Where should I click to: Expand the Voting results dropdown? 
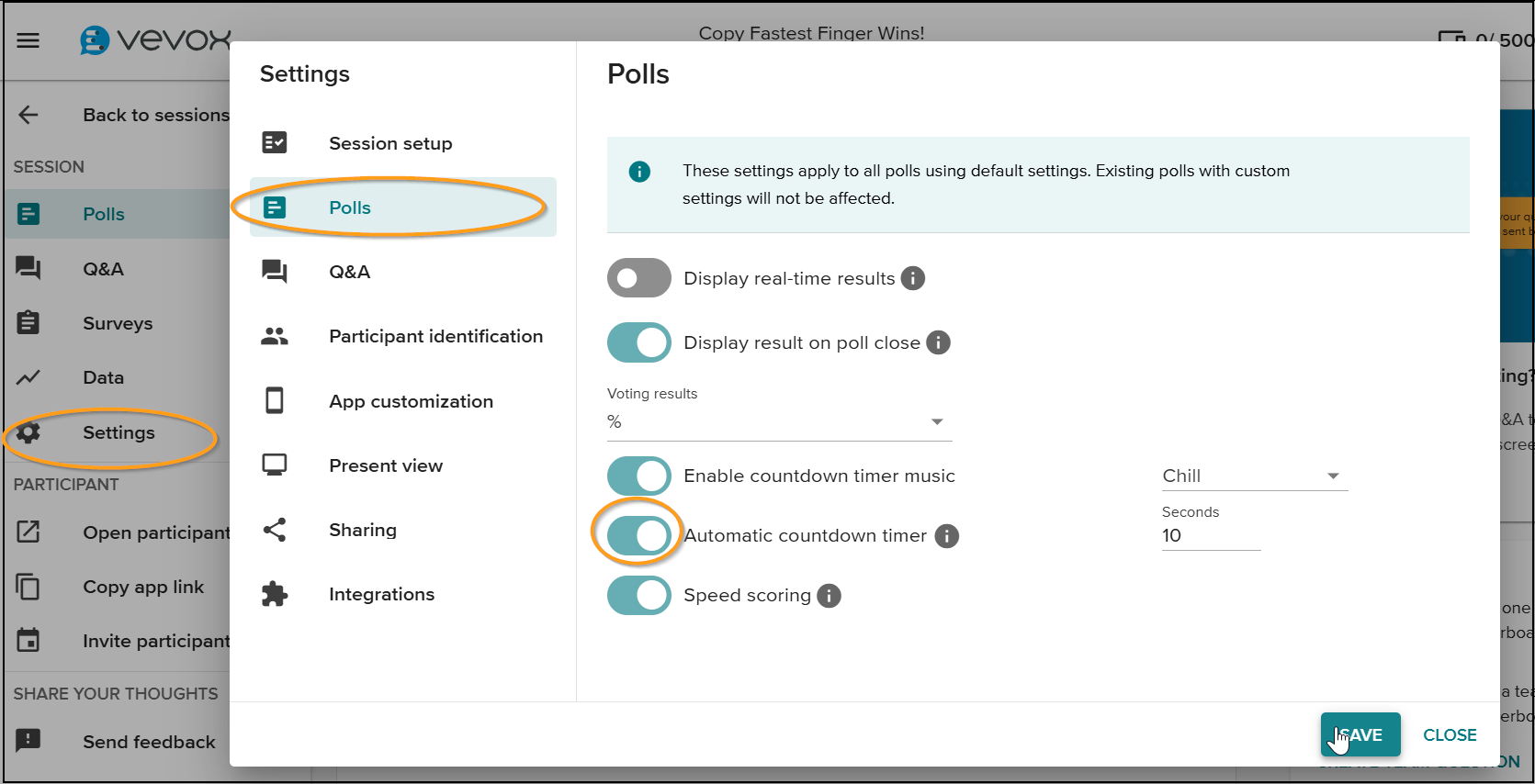click(779, 421)
